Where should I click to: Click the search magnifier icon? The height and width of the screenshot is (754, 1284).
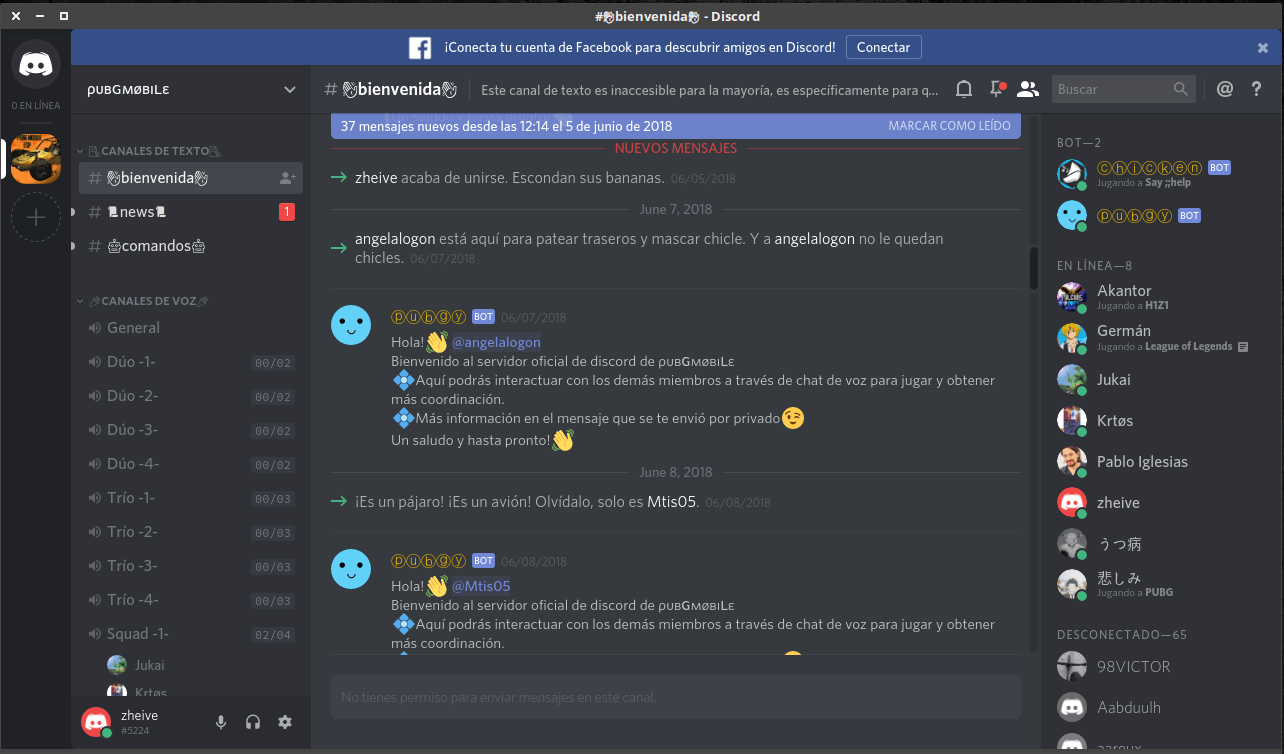click(1181, 89)
